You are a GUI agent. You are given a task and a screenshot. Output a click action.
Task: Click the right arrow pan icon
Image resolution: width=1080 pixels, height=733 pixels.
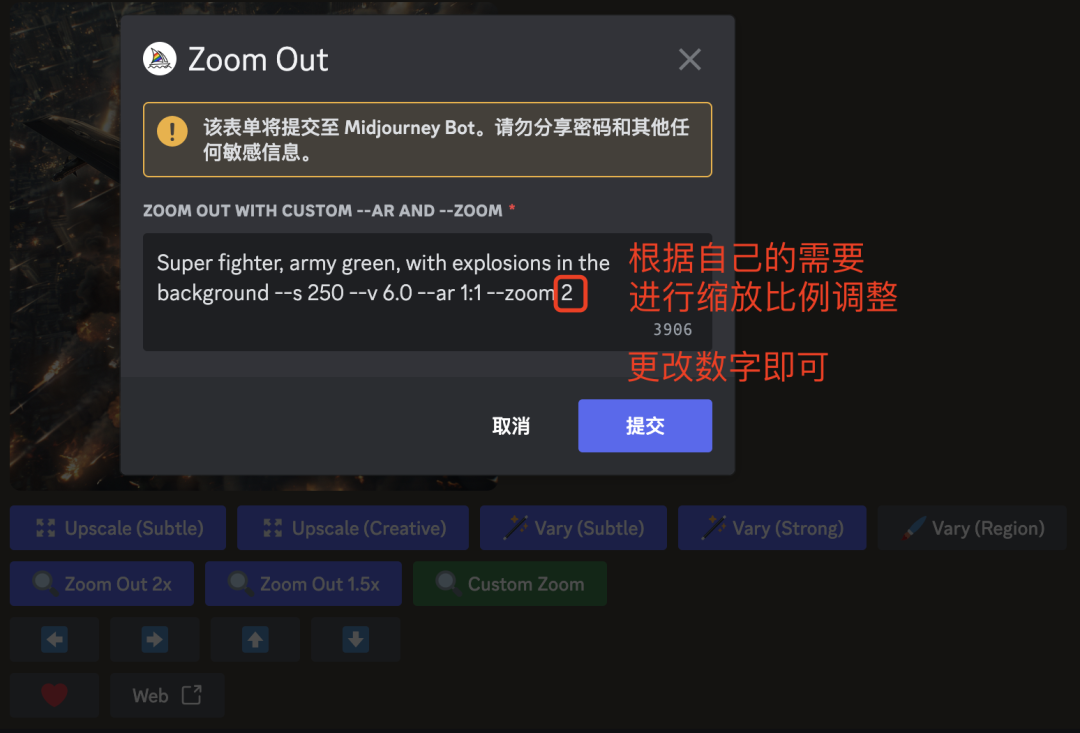pyautogui.click(x=155, y=639)
